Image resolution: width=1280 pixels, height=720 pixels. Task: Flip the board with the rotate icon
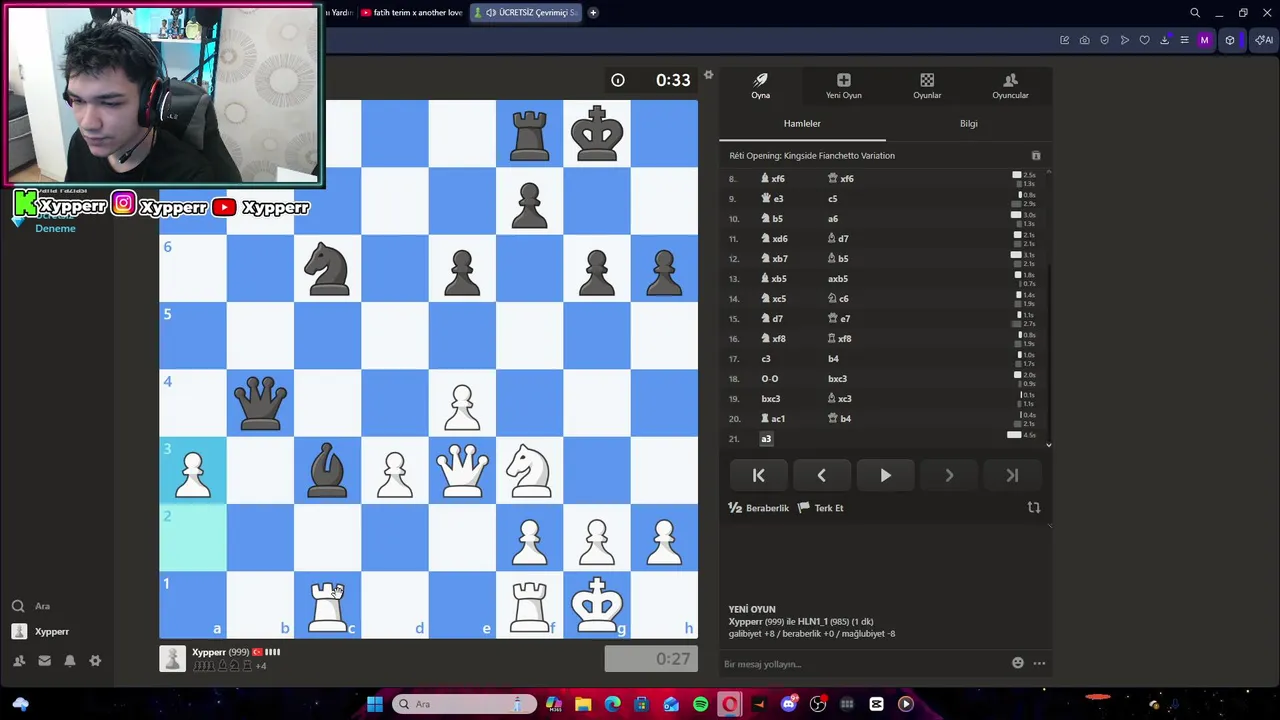tap(1034, 508)
